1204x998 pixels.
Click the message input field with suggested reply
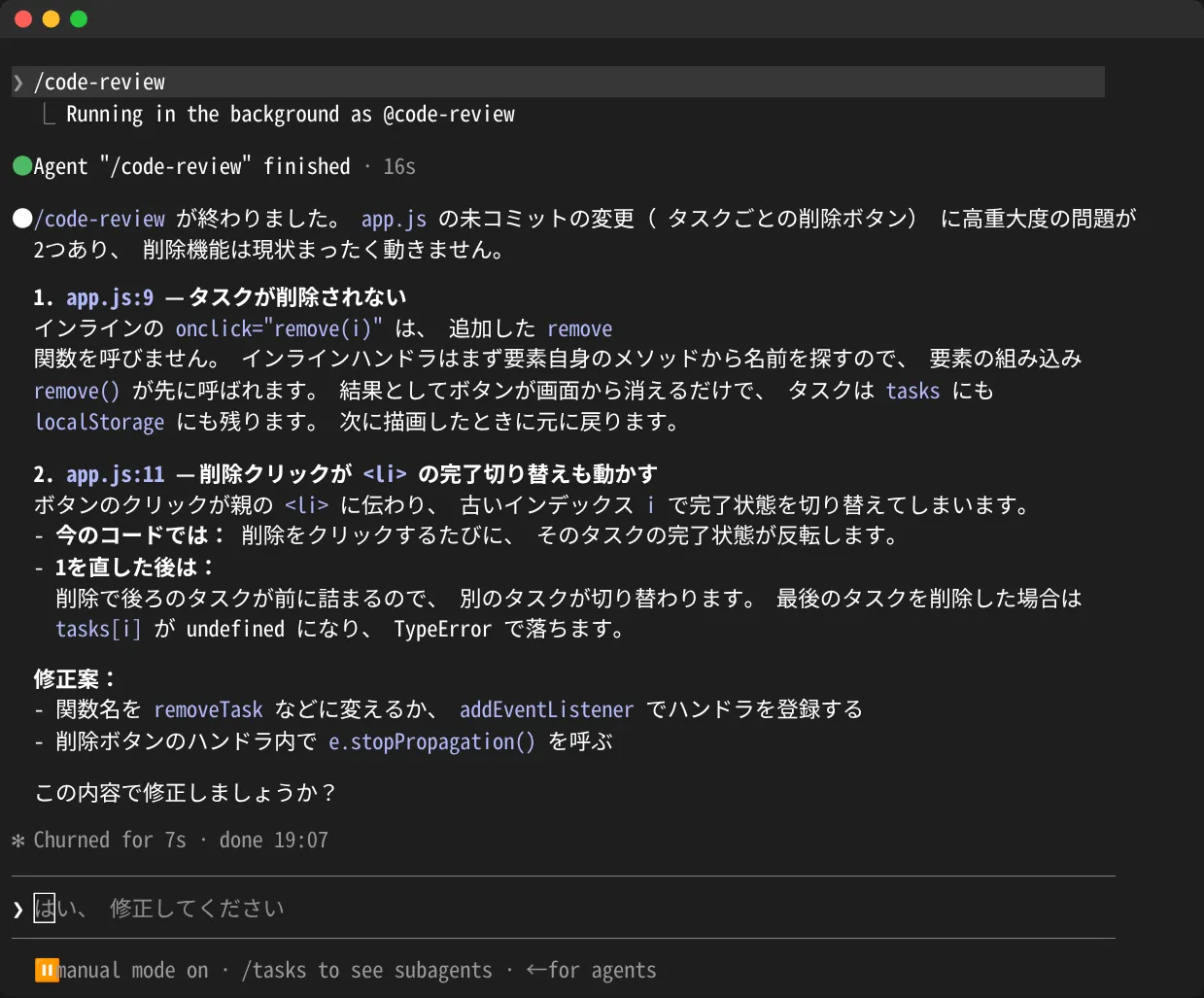pos(564,909)
